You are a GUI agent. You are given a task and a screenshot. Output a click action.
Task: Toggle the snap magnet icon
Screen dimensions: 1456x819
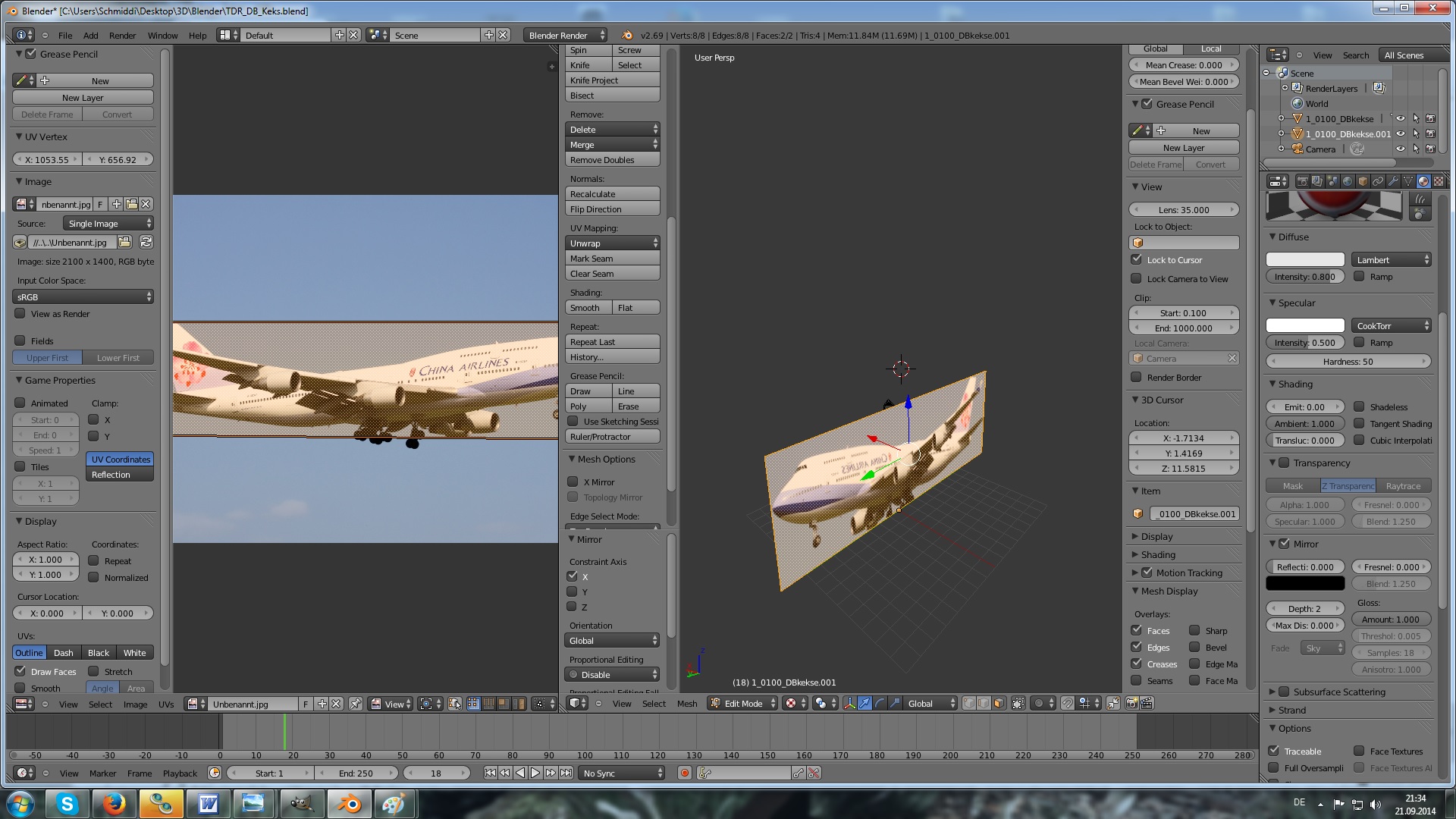click(1067, 704)
